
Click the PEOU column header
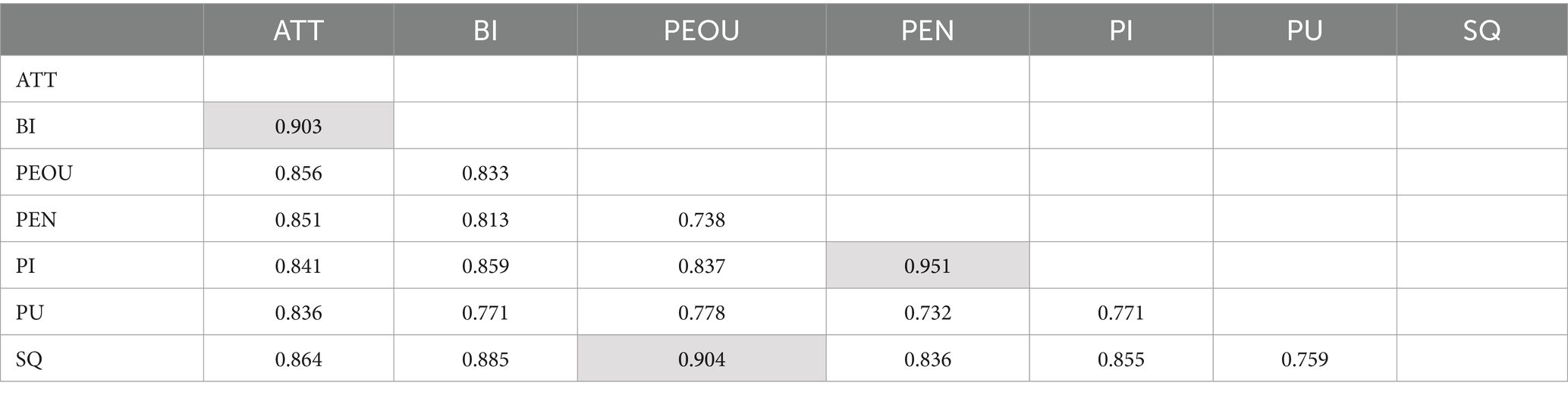pos(701,31)
